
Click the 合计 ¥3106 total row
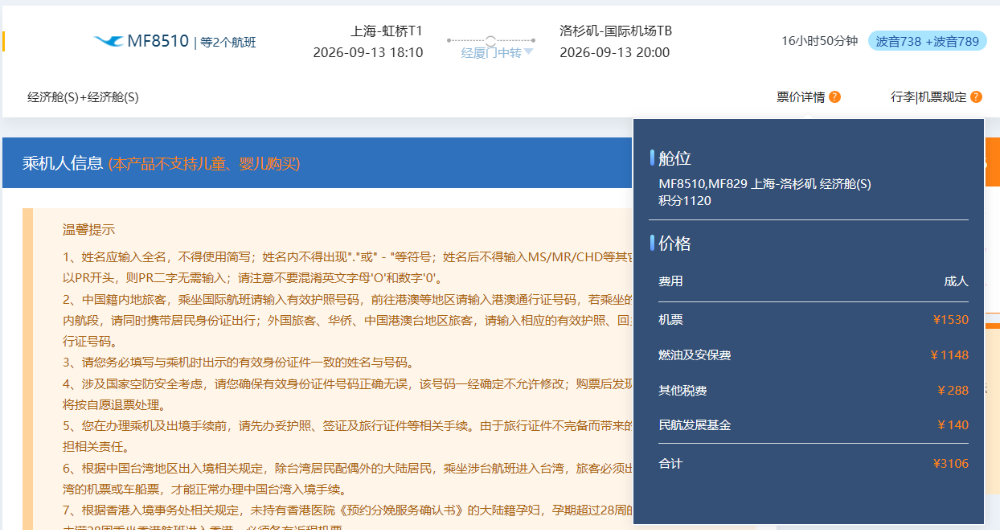pyautogui.click(x=812, y=463)
